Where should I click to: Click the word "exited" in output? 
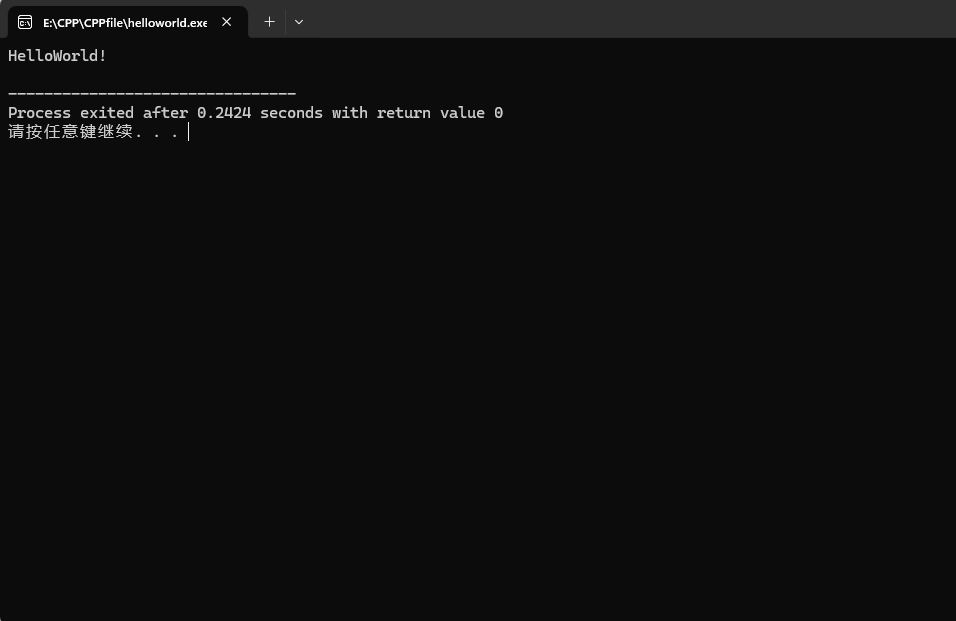[107, 113]
